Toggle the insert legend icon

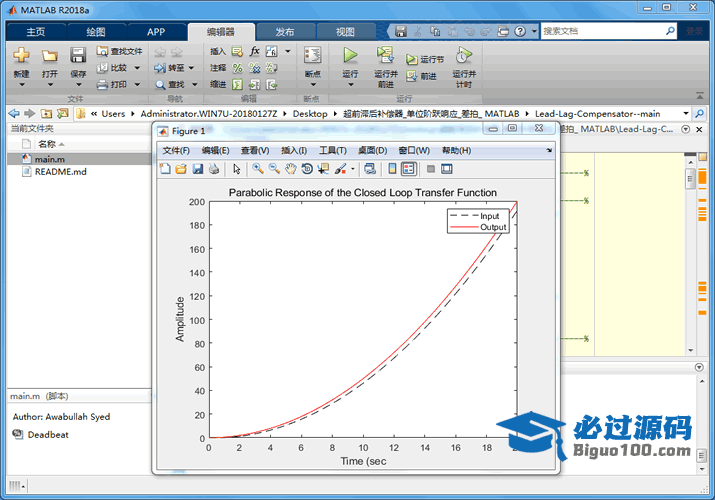tap(409, 169)
